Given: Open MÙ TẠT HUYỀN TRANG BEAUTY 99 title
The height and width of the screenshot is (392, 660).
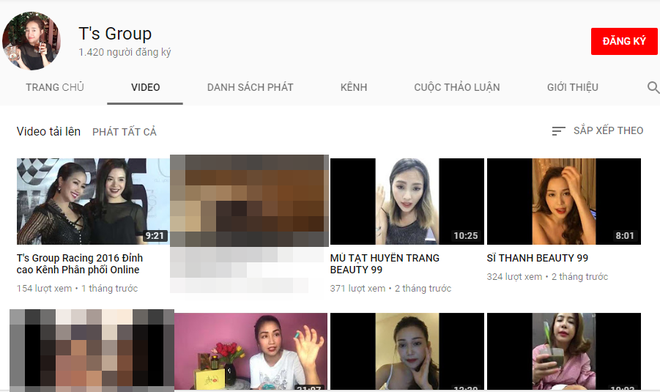Looking at the screenshot, I should (x=385, y=264).
